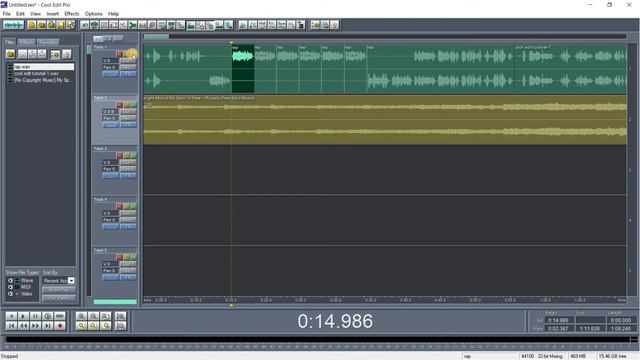
Task: Click the yellow music clip in Track 2
Action: coord(385,120)
